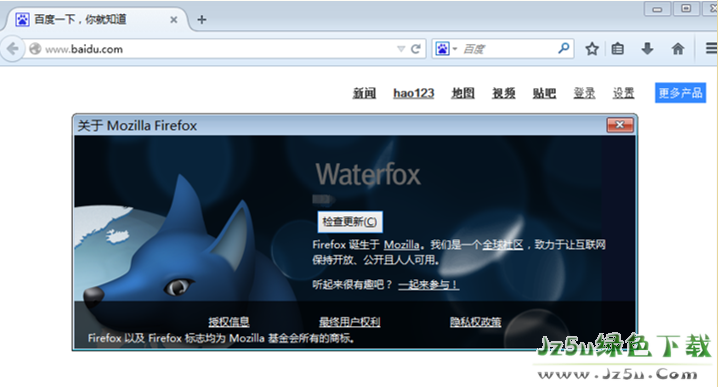
Task: Click the search magnifier icon
Action: [564, 48]
